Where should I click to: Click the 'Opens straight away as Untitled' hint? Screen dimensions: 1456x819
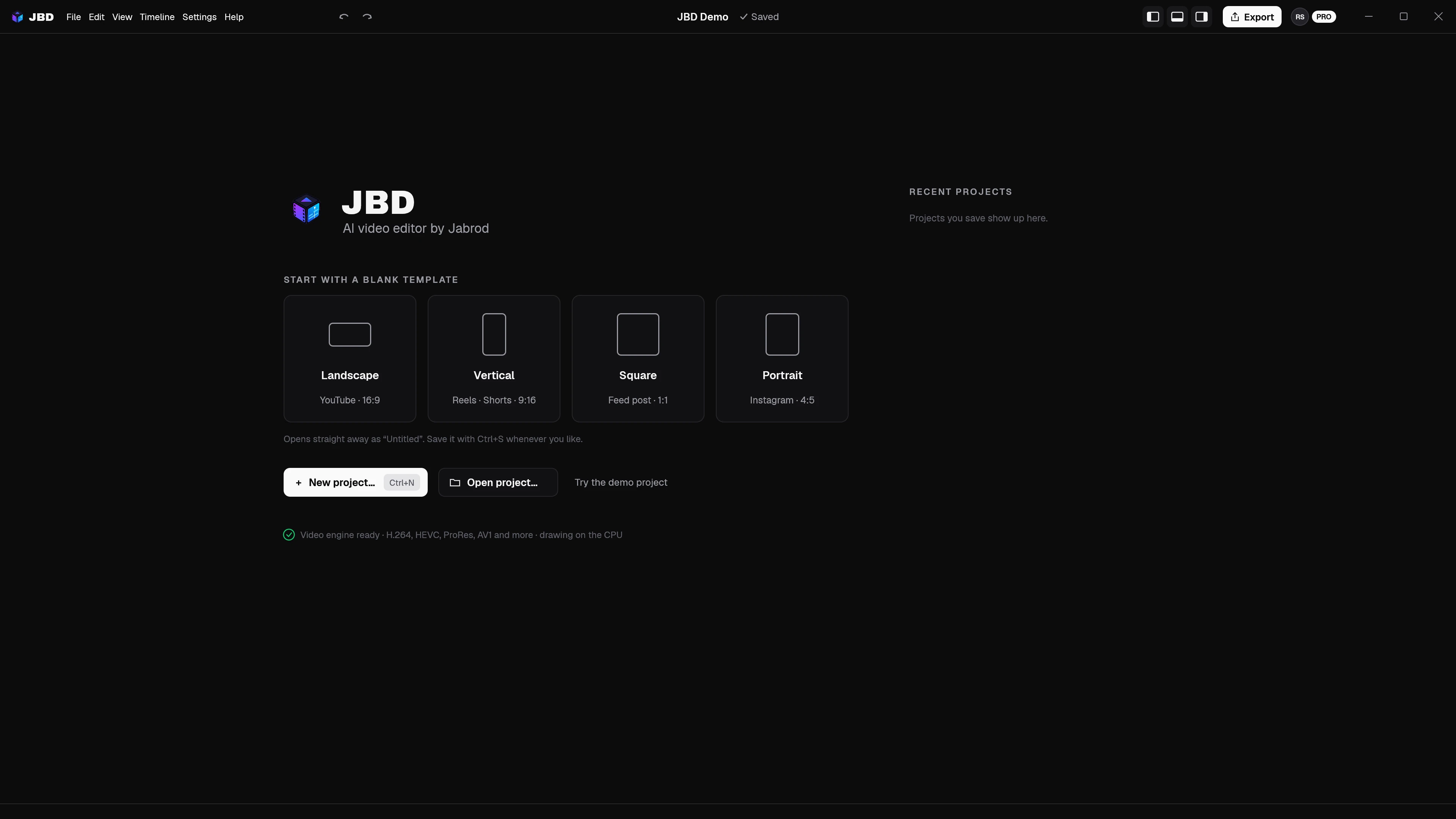433,439
